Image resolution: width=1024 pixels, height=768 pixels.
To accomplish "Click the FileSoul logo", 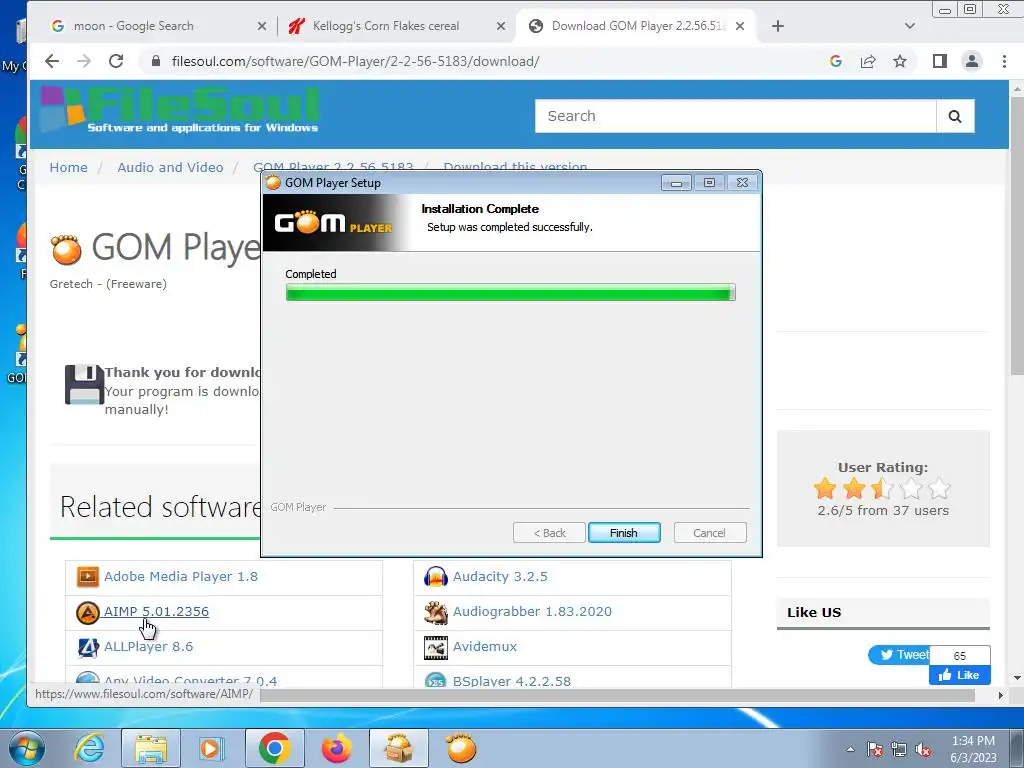I will [x=180, y=110].
